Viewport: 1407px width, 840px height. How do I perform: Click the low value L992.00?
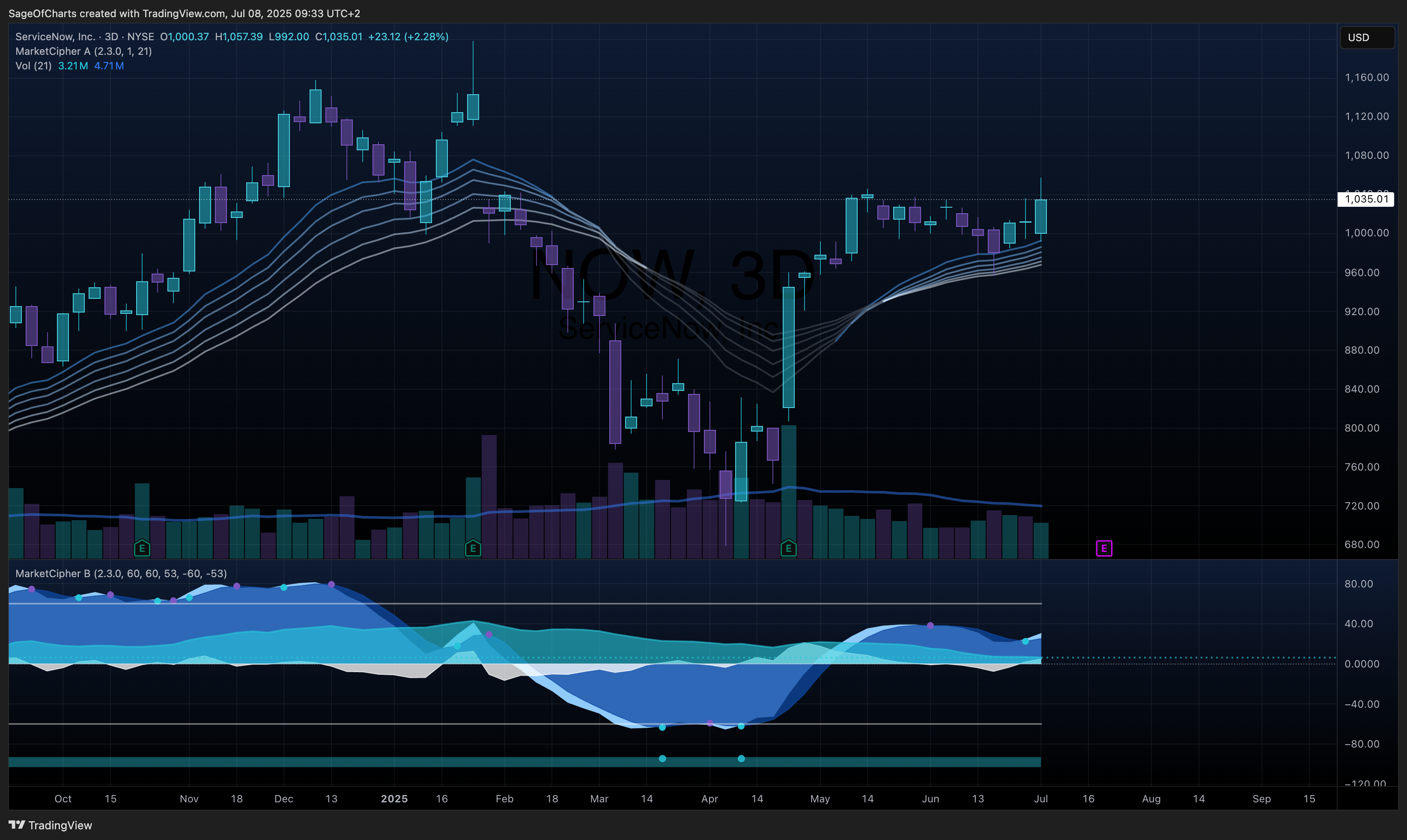click(289, 37)
